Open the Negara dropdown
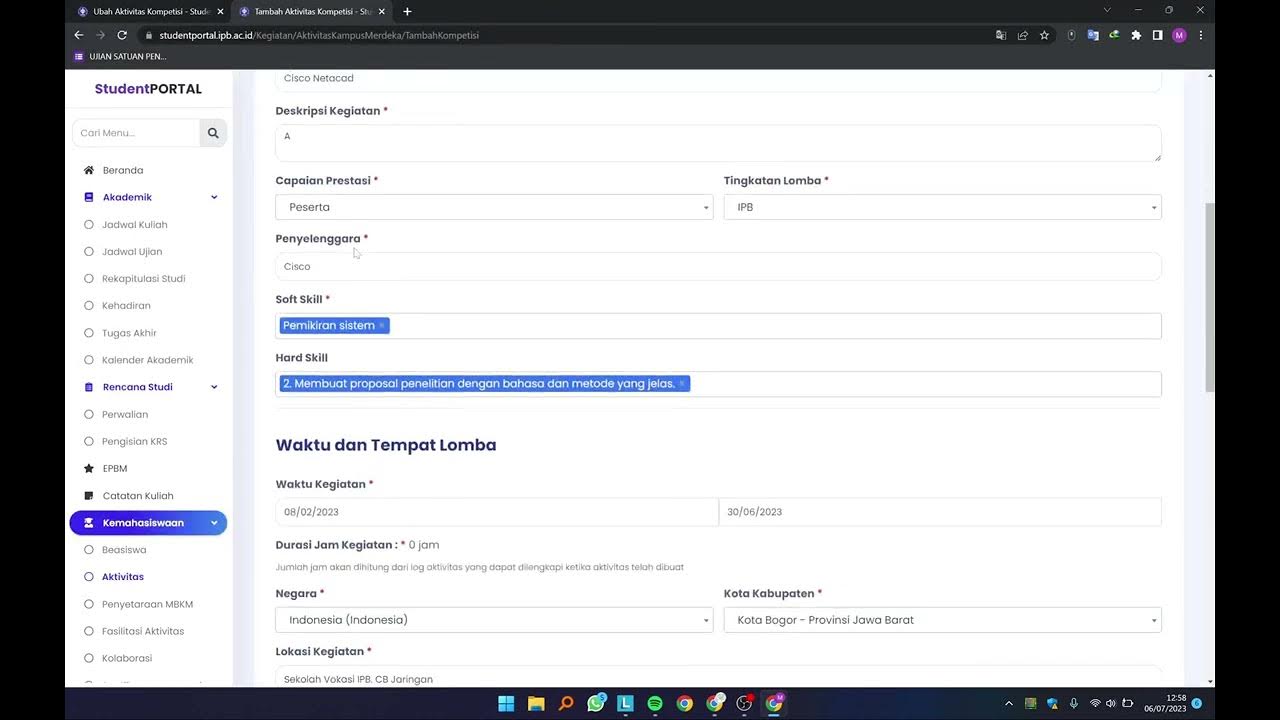The image size is (1280, 720). click(494, 620)
